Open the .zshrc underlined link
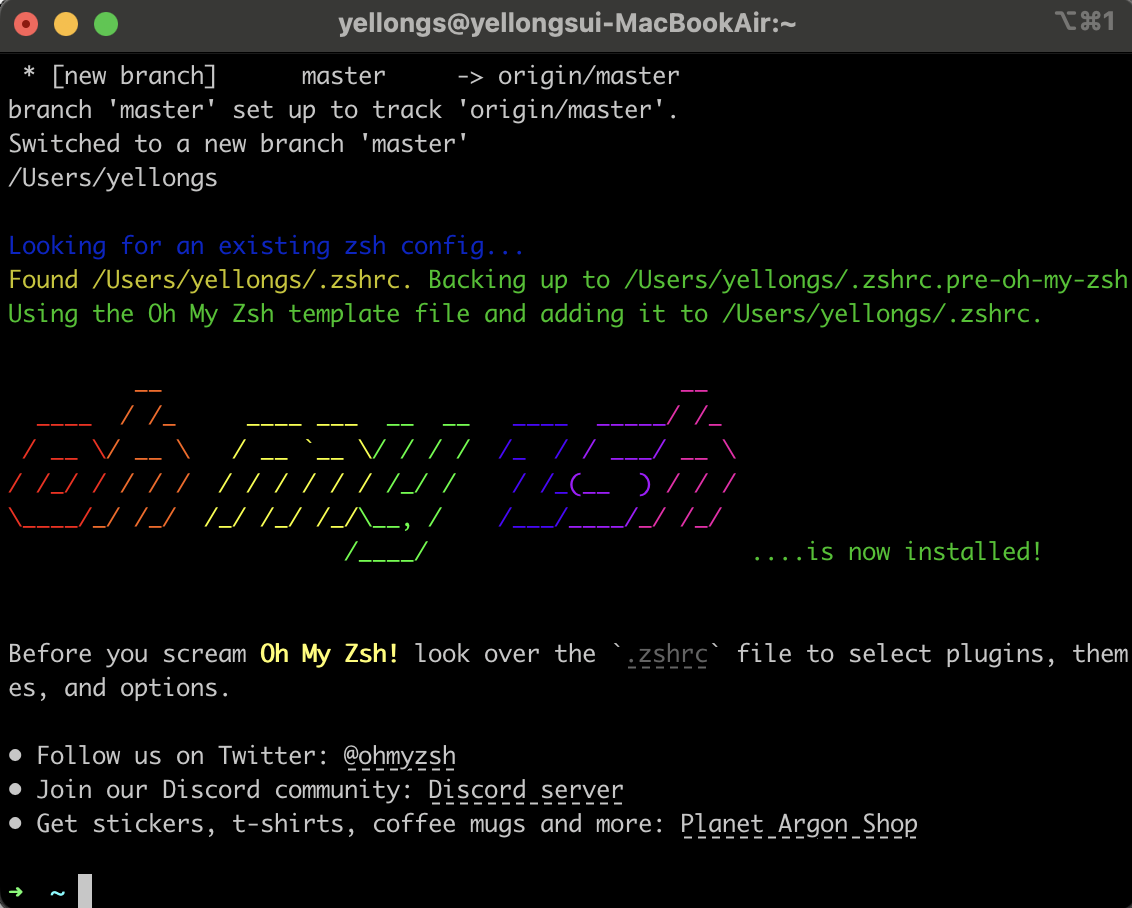 (x=667, y=654)
